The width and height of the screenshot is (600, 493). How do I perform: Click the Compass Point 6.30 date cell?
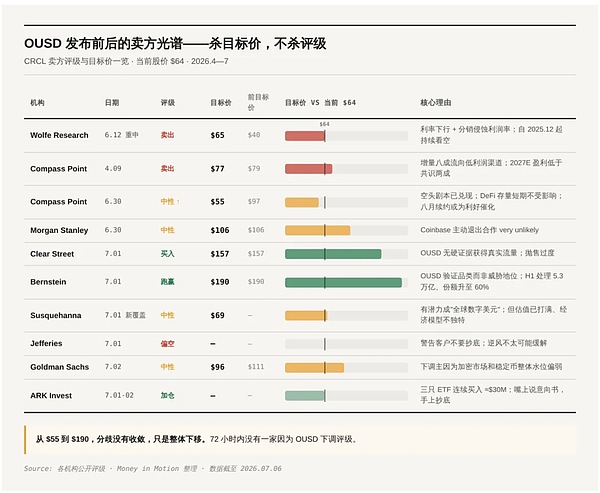tap(113, 201)
